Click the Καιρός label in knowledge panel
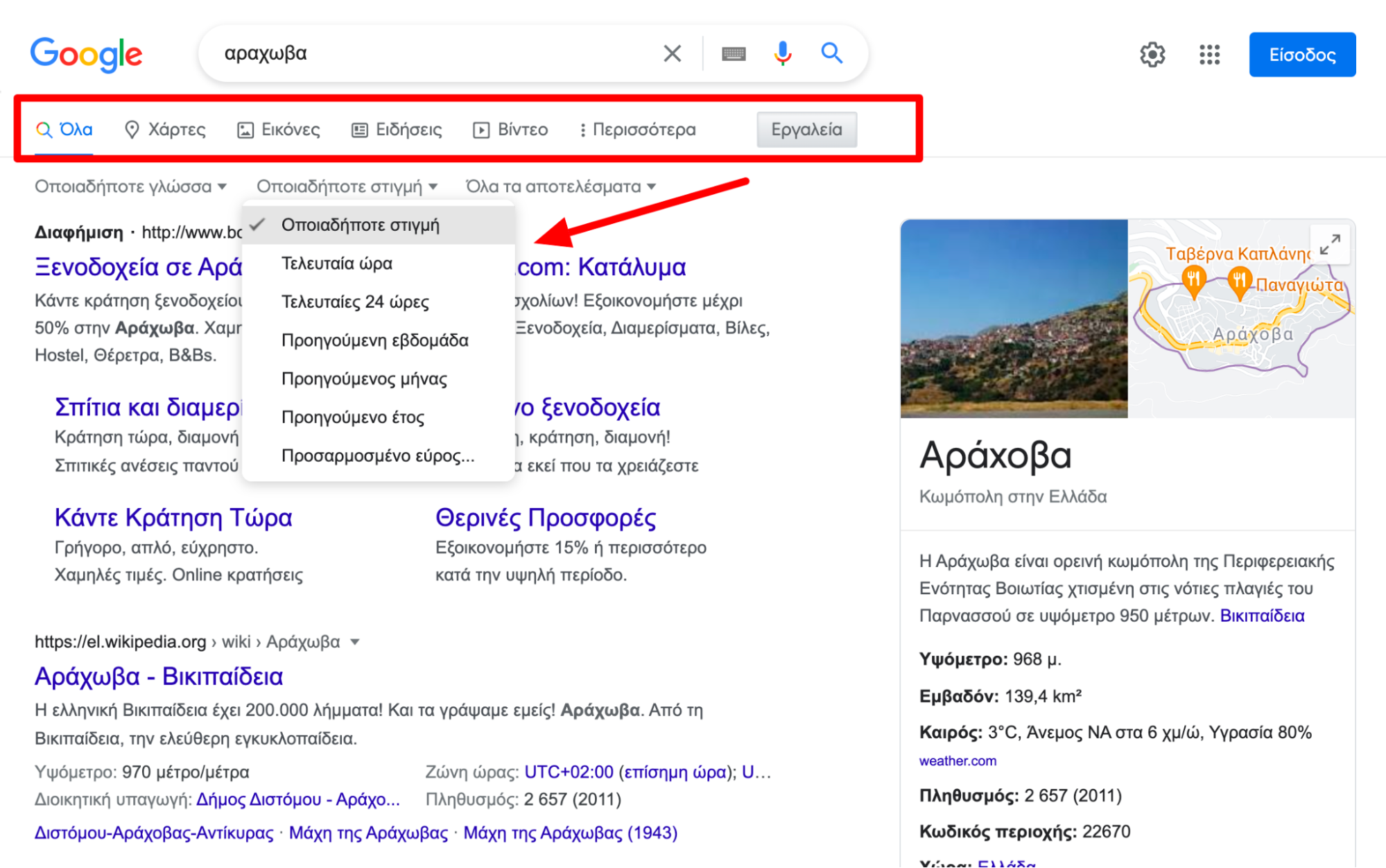 951,733
